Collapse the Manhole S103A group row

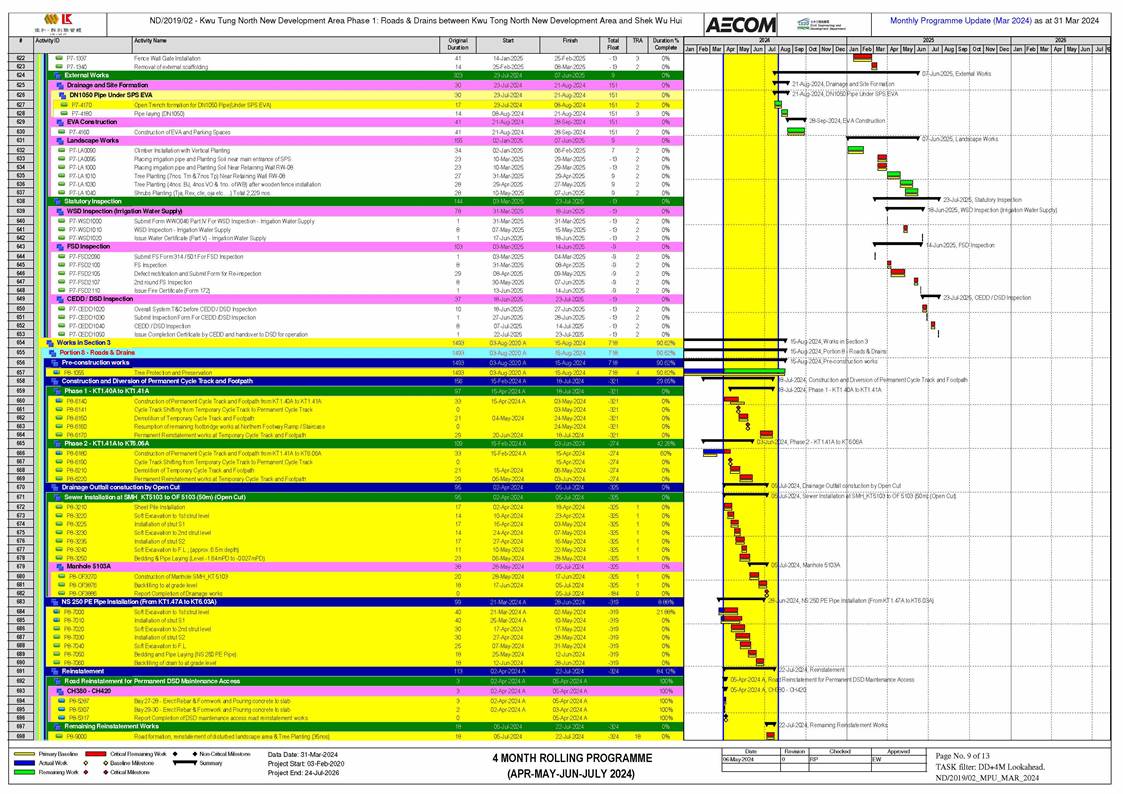pos(58,566)
